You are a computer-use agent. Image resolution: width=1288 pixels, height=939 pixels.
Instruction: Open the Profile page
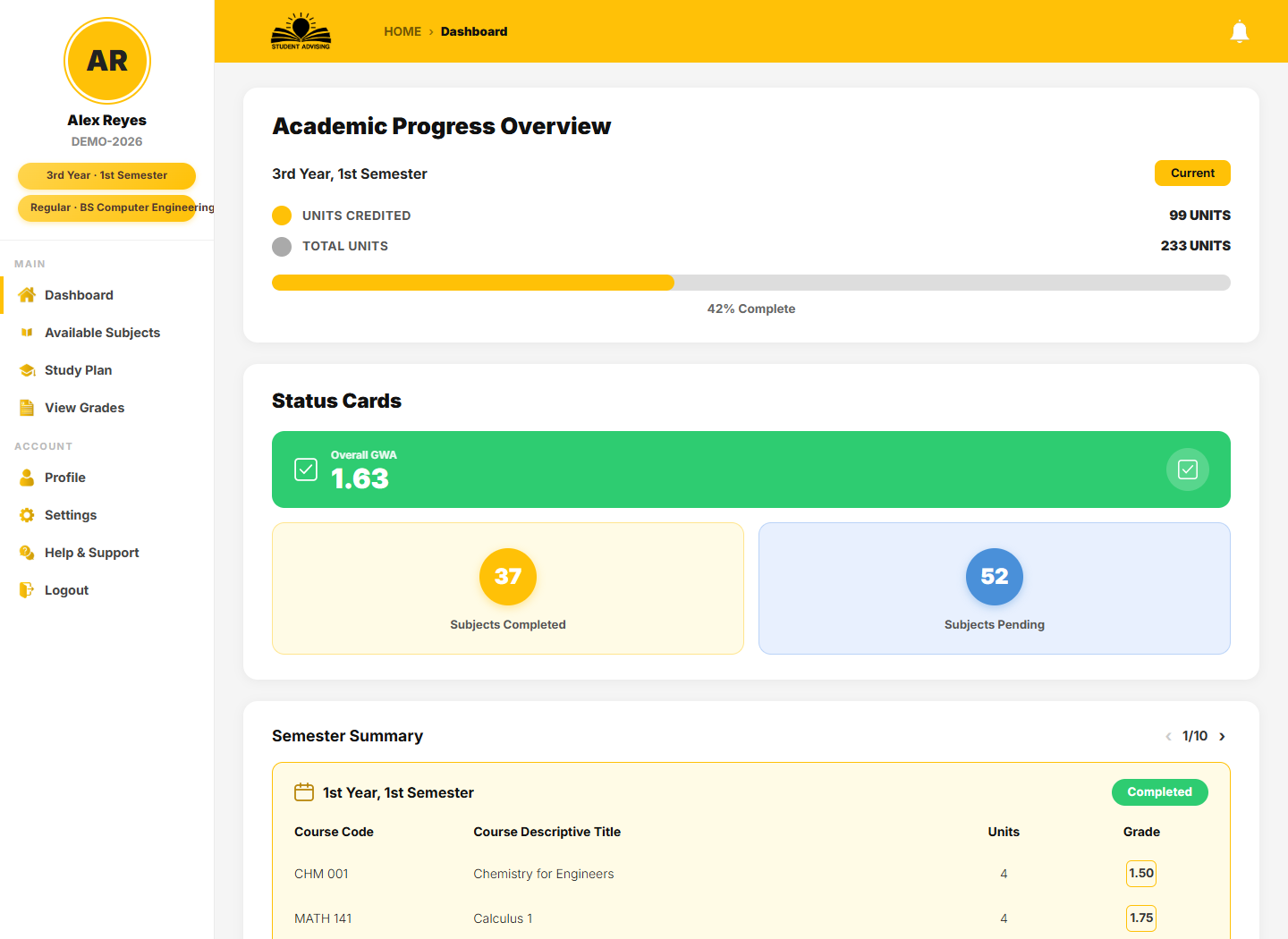coord(107,478)
